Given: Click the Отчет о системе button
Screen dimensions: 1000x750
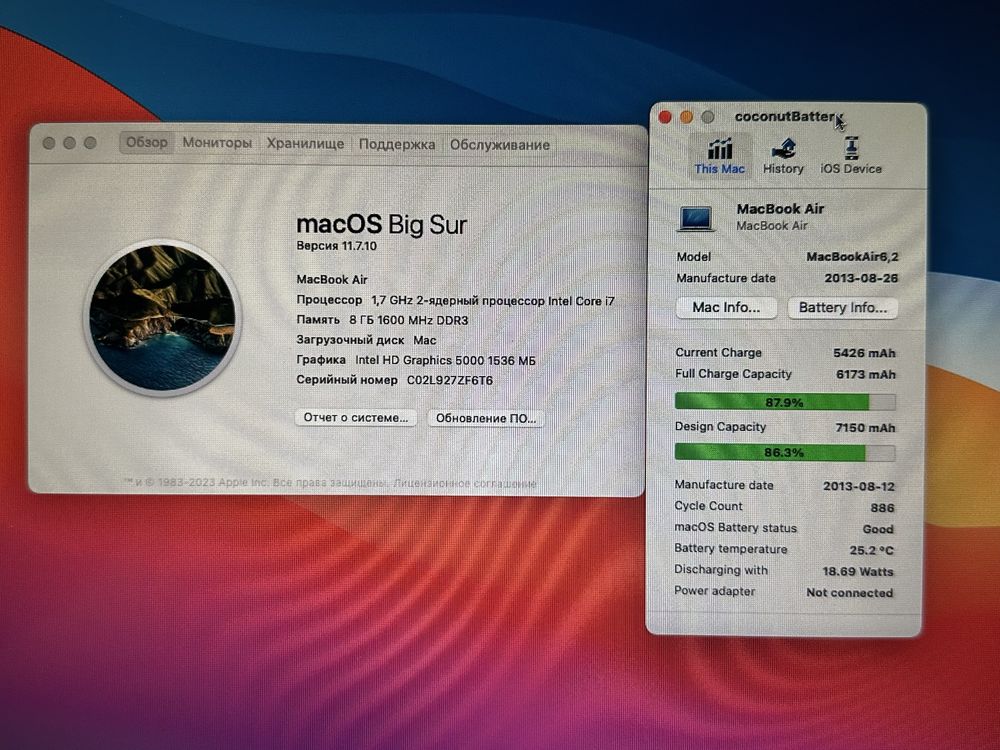Looking at the screenshot, I should [356, 418].
